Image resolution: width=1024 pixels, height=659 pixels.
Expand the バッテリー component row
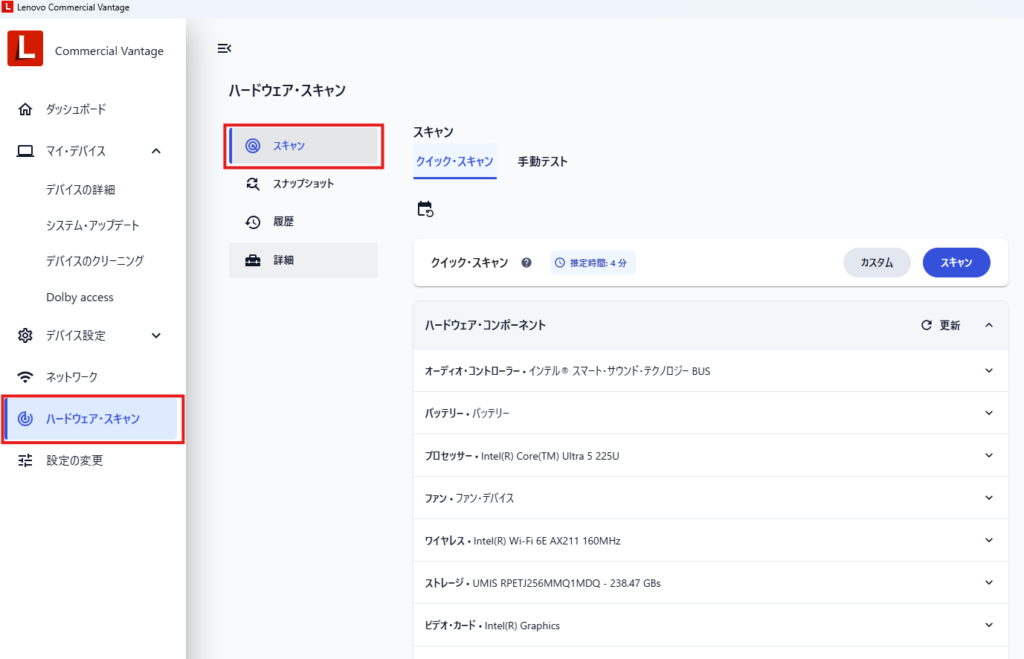click(989, 412)
